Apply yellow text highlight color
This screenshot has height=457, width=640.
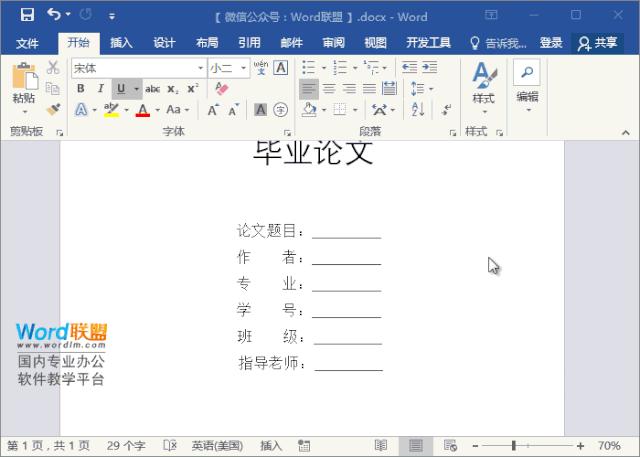pyautogui.click(x=111, y=110)
